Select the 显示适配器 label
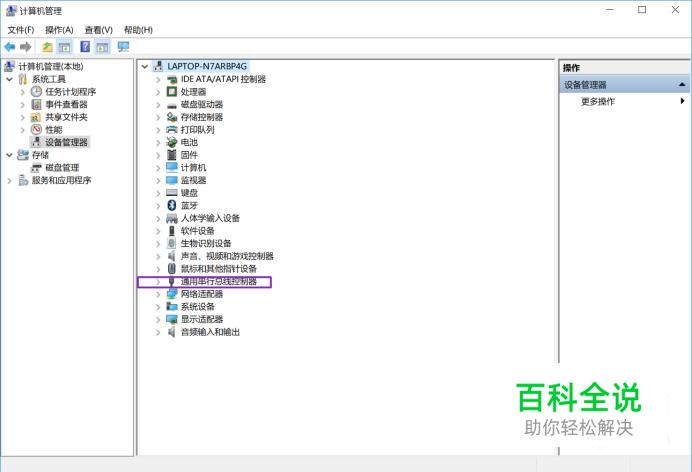Screen dimensions: 692x472 click(202, 319)
